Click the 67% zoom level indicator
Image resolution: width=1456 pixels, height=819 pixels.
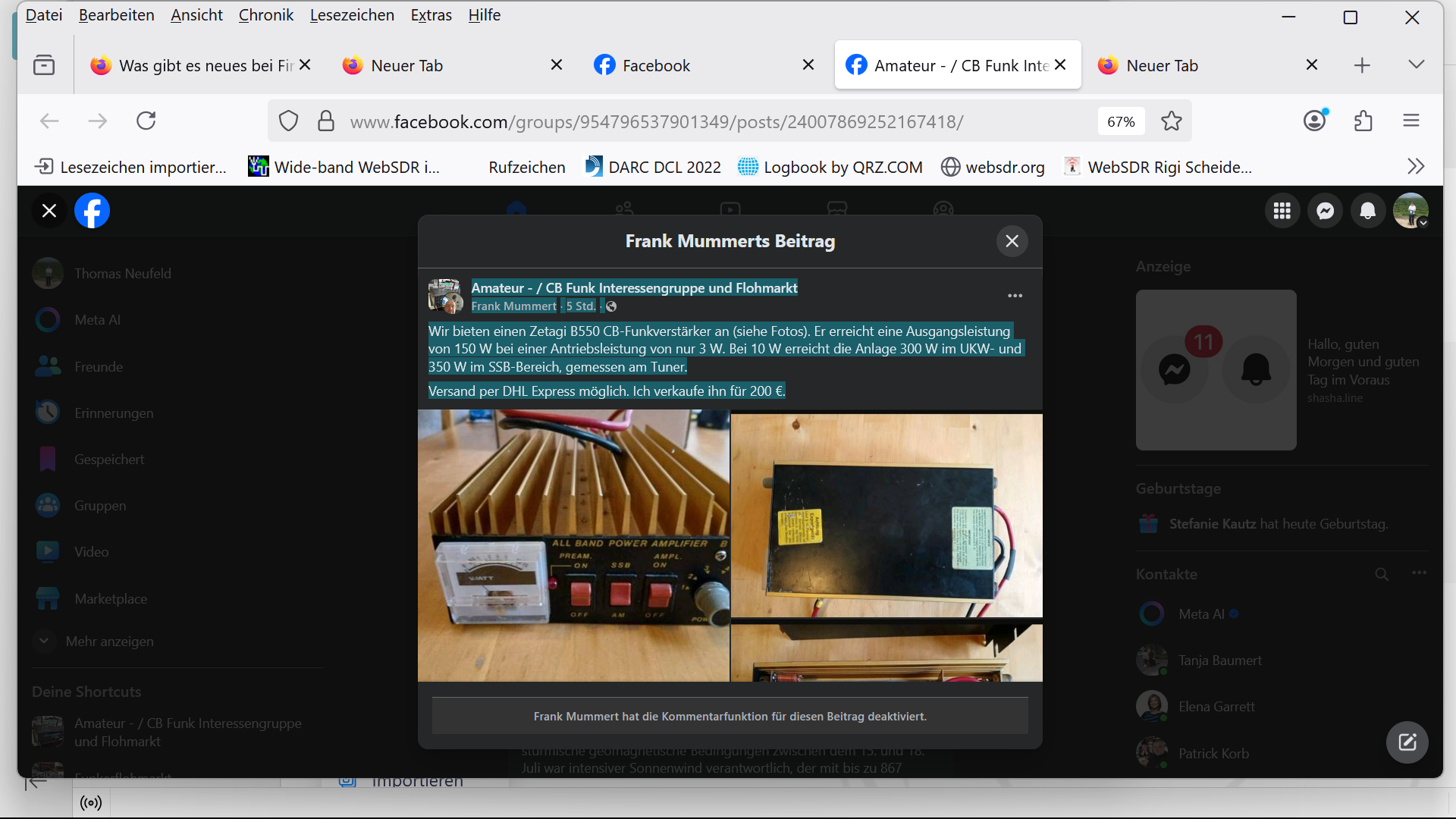[1121, 121]
